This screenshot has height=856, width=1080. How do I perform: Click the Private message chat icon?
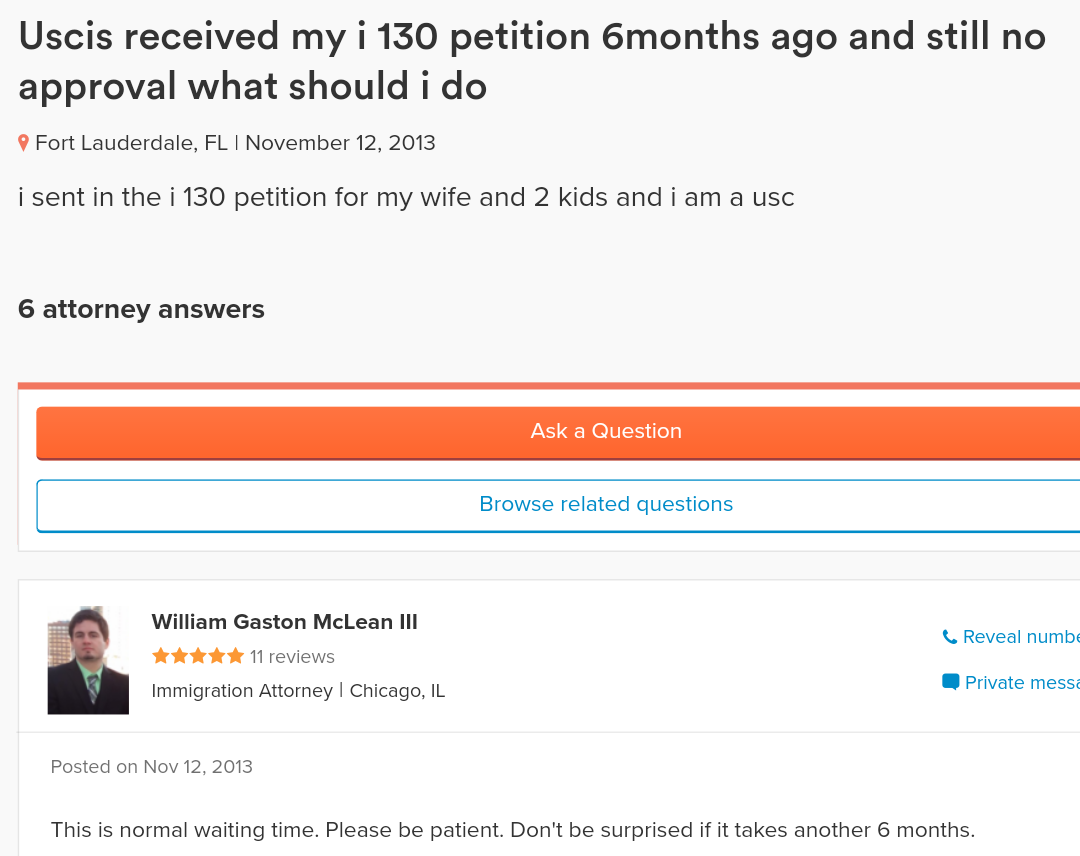[951, 682]
